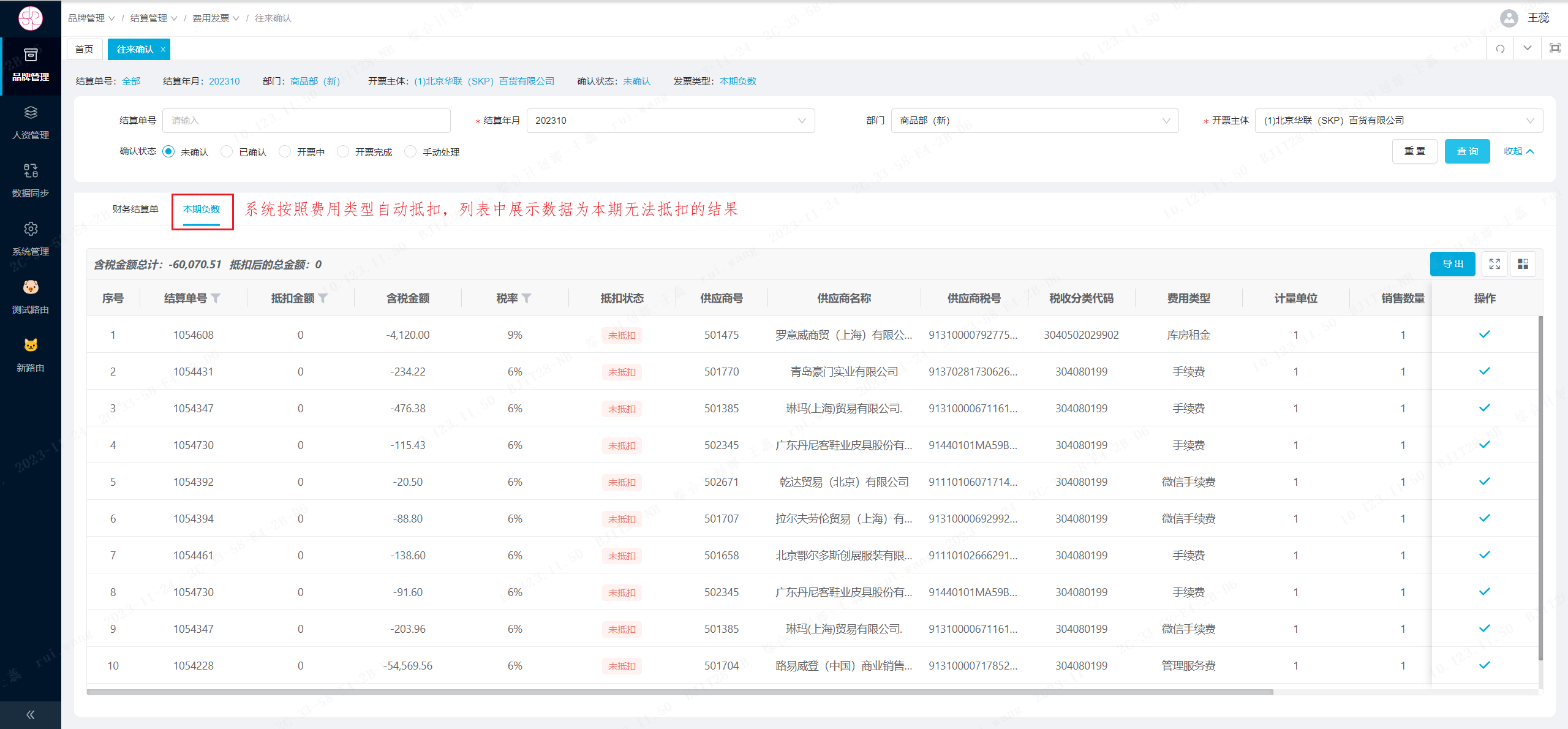The width and height of the screenshot is (1568, 729).
Task: Click the refresh icon in the tab bar
Action: 1500,49
